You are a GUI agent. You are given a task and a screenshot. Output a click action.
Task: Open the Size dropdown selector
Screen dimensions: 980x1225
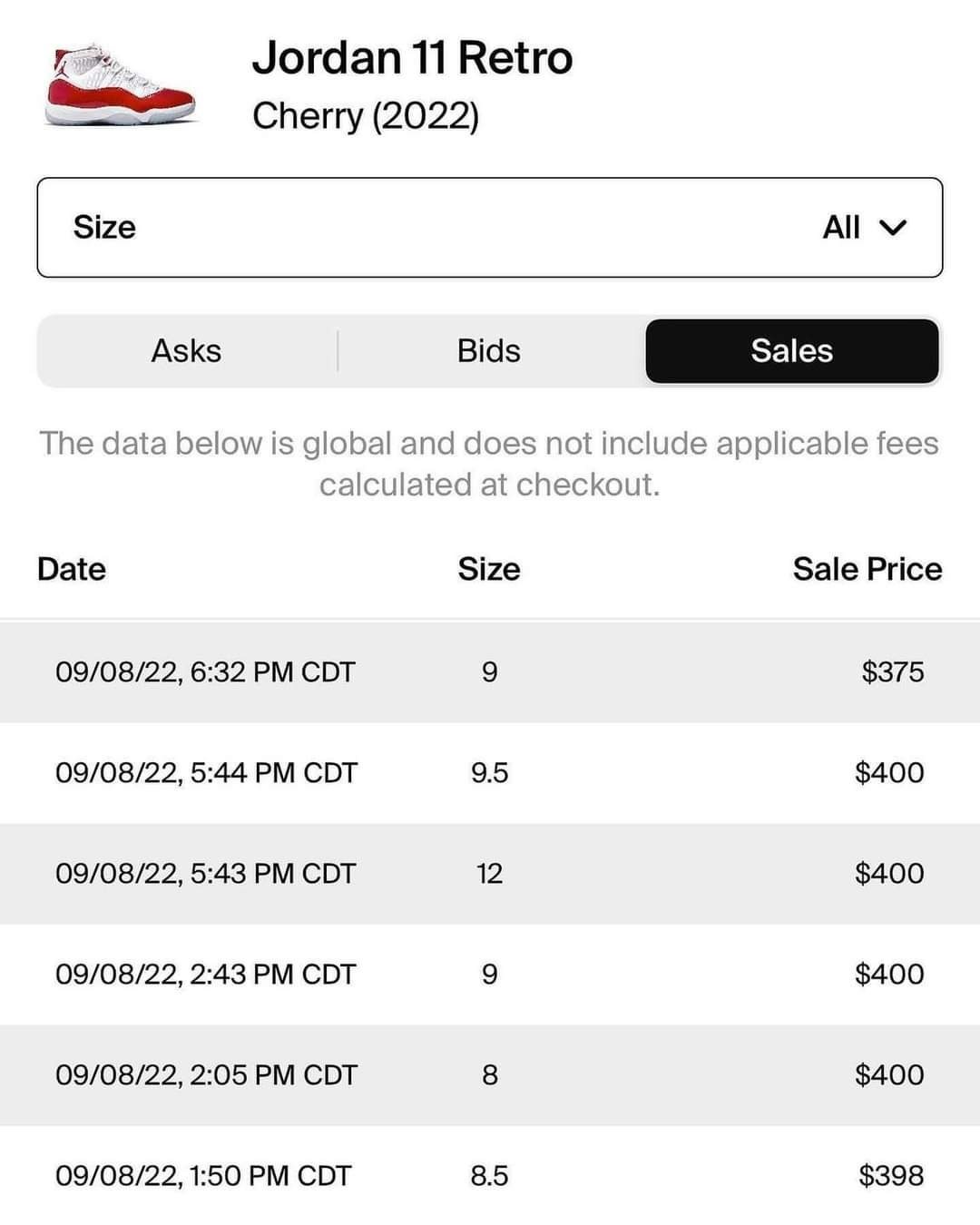[489, 227]
